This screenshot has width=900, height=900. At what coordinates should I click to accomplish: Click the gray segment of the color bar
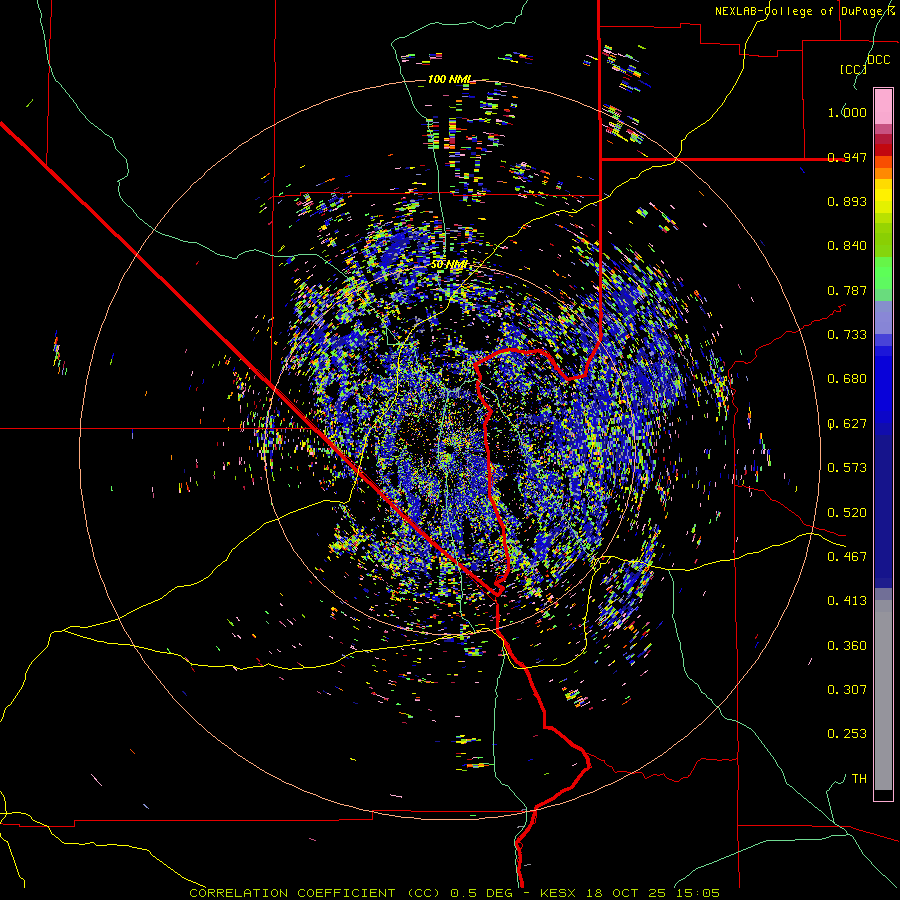(x=883, y=695)
